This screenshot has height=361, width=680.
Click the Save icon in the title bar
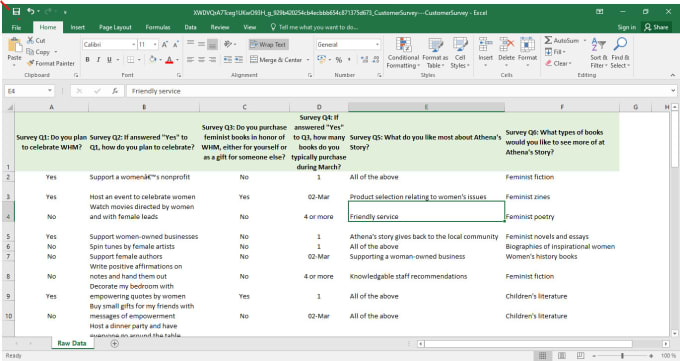(16, 12)
